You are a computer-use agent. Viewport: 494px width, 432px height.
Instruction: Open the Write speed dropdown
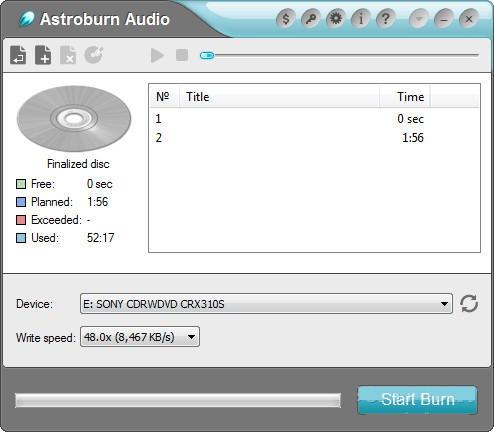(140, 337)
